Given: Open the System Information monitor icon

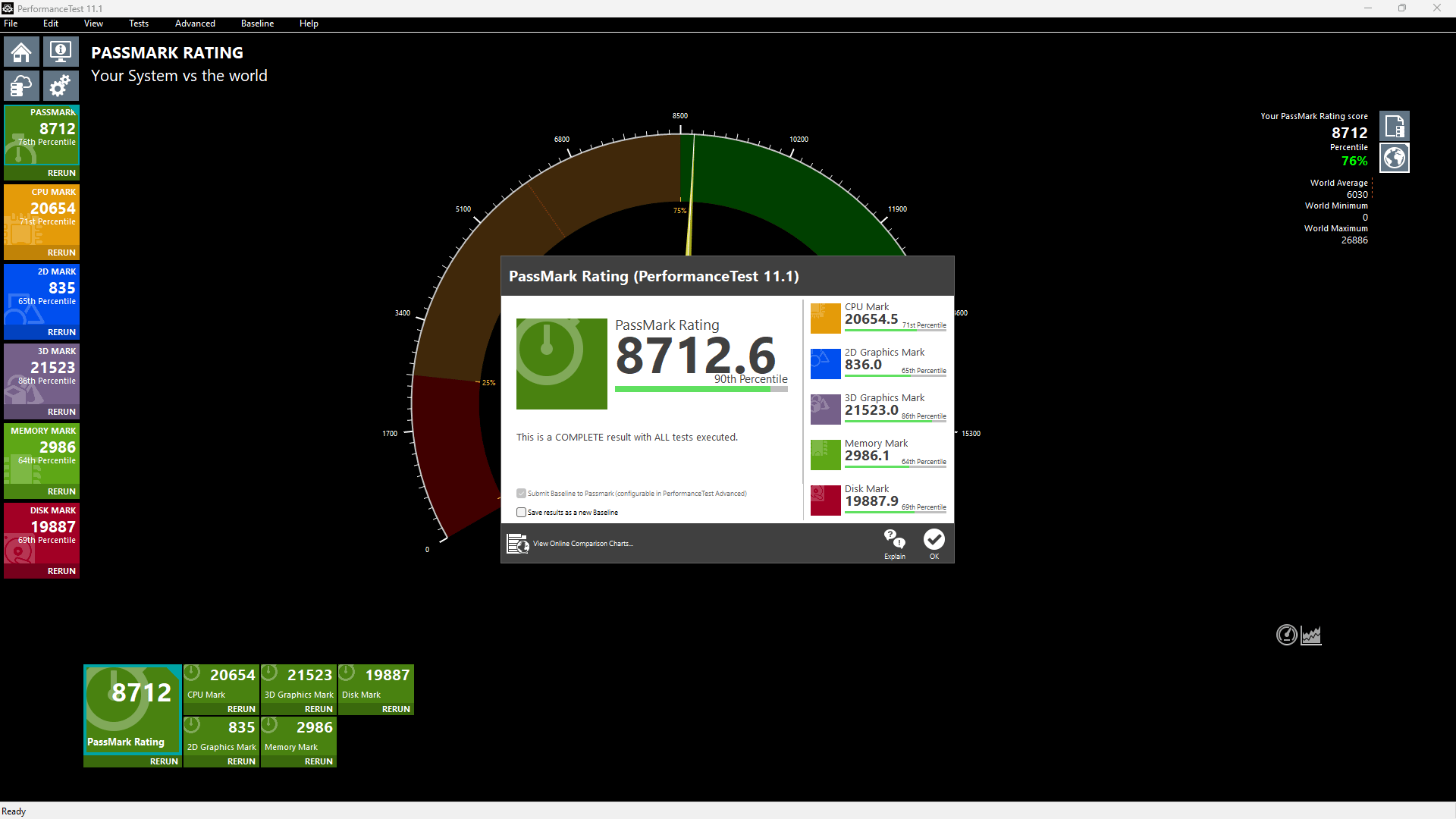Looking at the screenshot, I should pyautogui.click(x=61, y=52).
